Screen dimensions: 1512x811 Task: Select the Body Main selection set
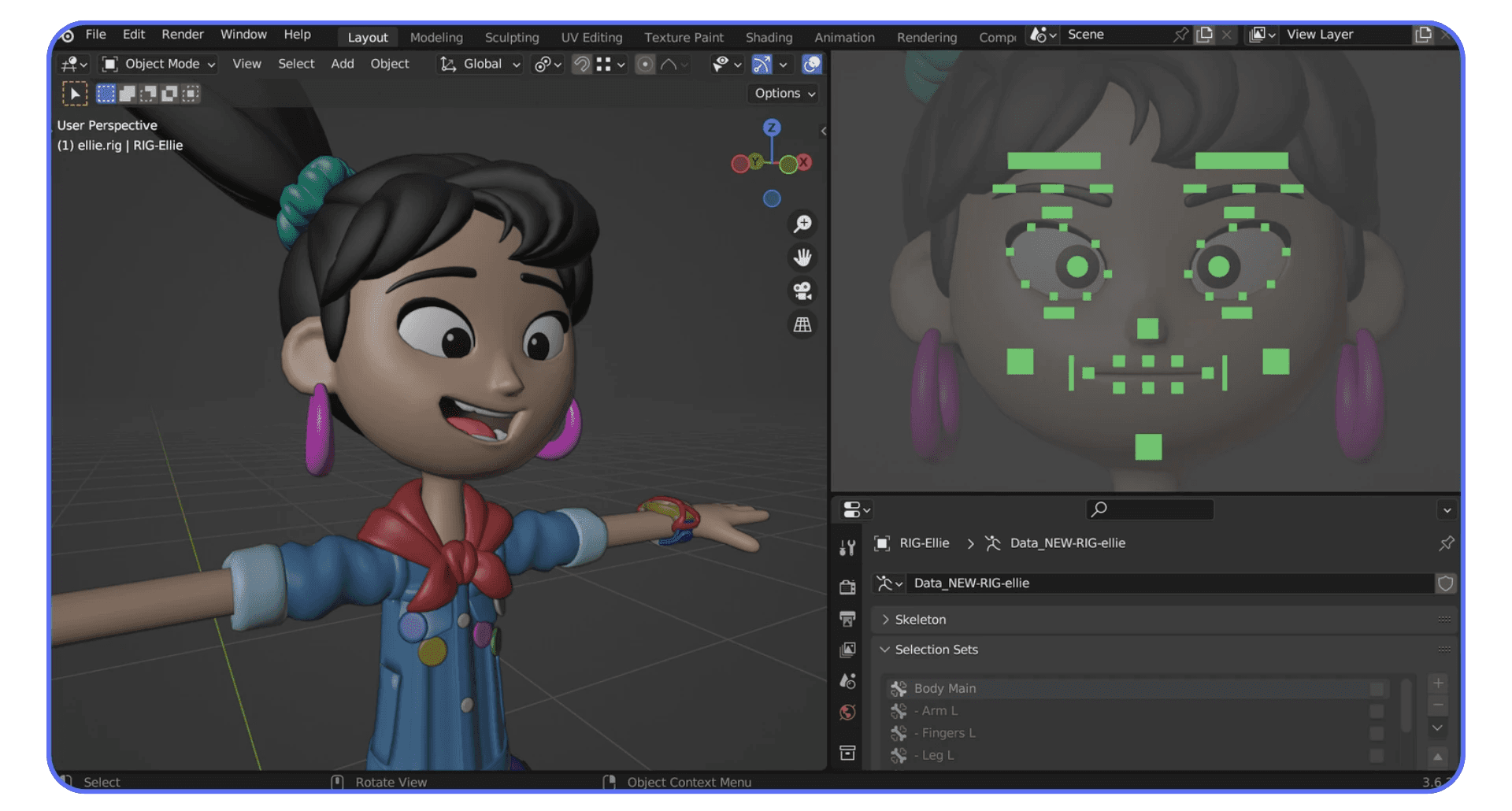945,687
